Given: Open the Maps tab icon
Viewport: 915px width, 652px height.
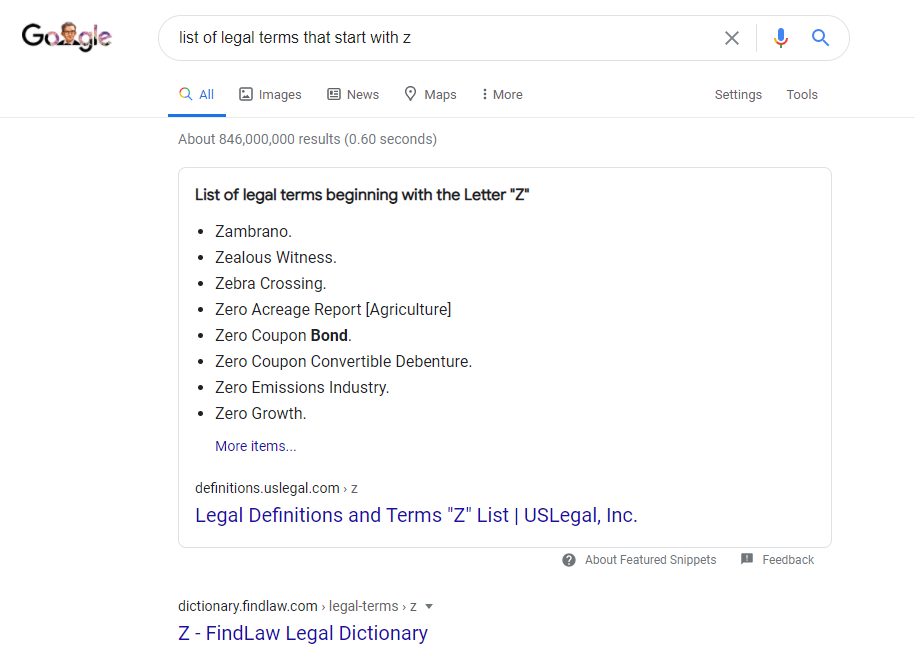Looking at the screenshot, I should click(x=411, y=94).
